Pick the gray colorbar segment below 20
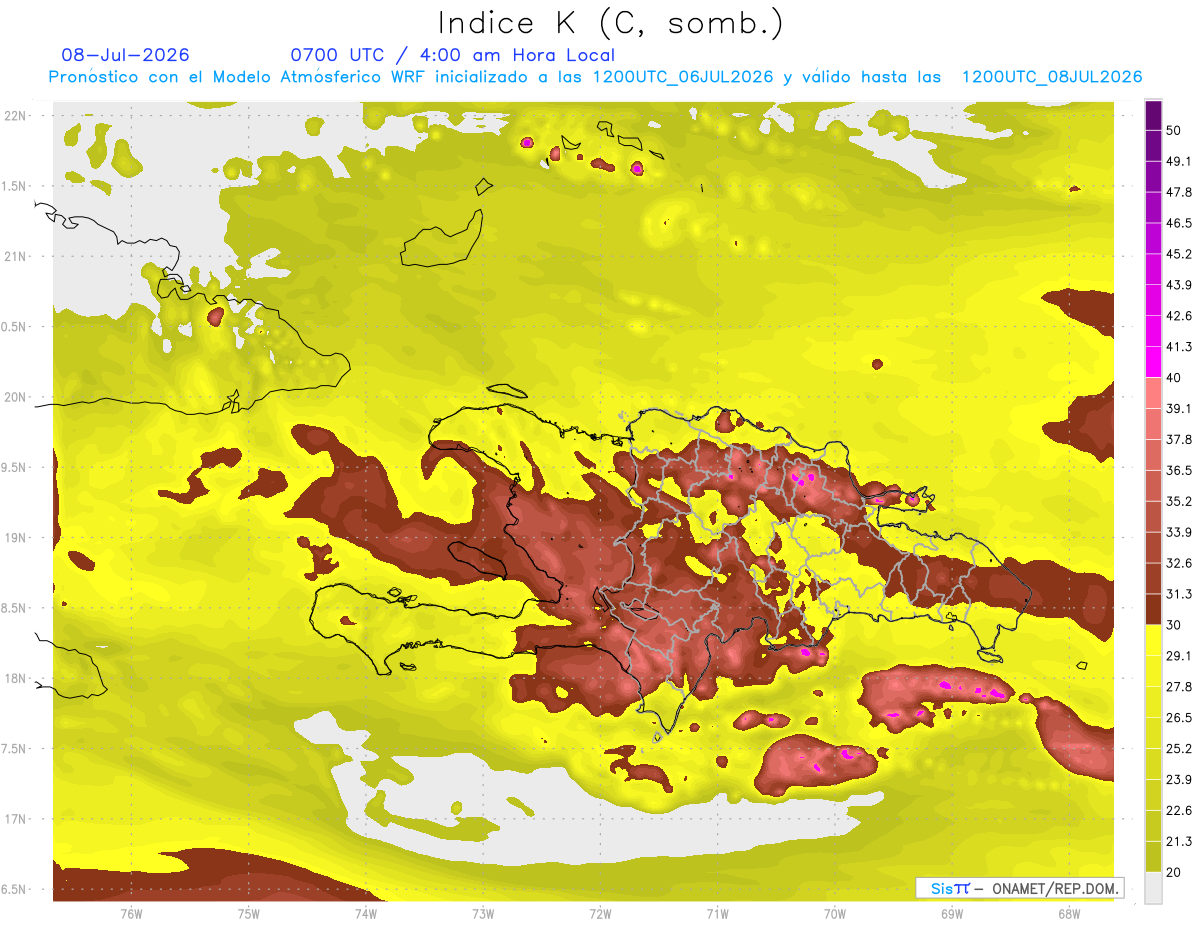 1153,887
